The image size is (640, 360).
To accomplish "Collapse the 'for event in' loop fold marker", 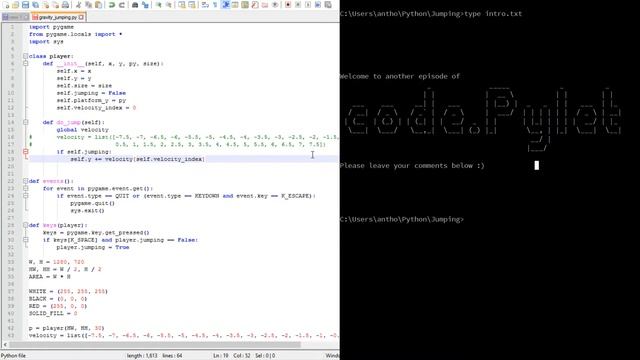I will pos(25,188).
